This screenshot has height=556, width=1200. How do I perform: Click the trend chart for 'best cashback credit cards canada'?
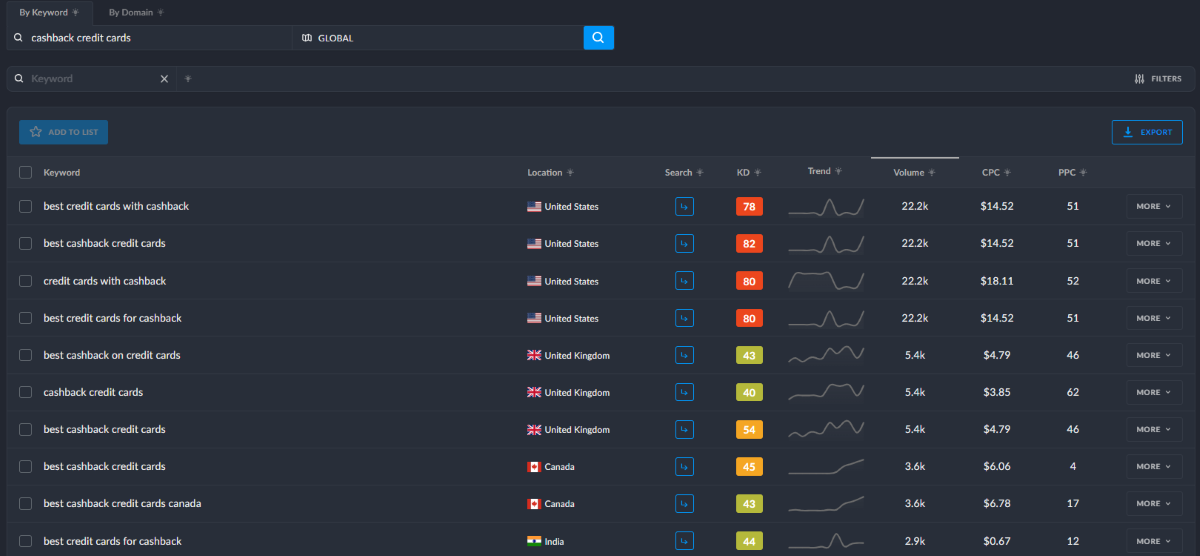point(826,504)
